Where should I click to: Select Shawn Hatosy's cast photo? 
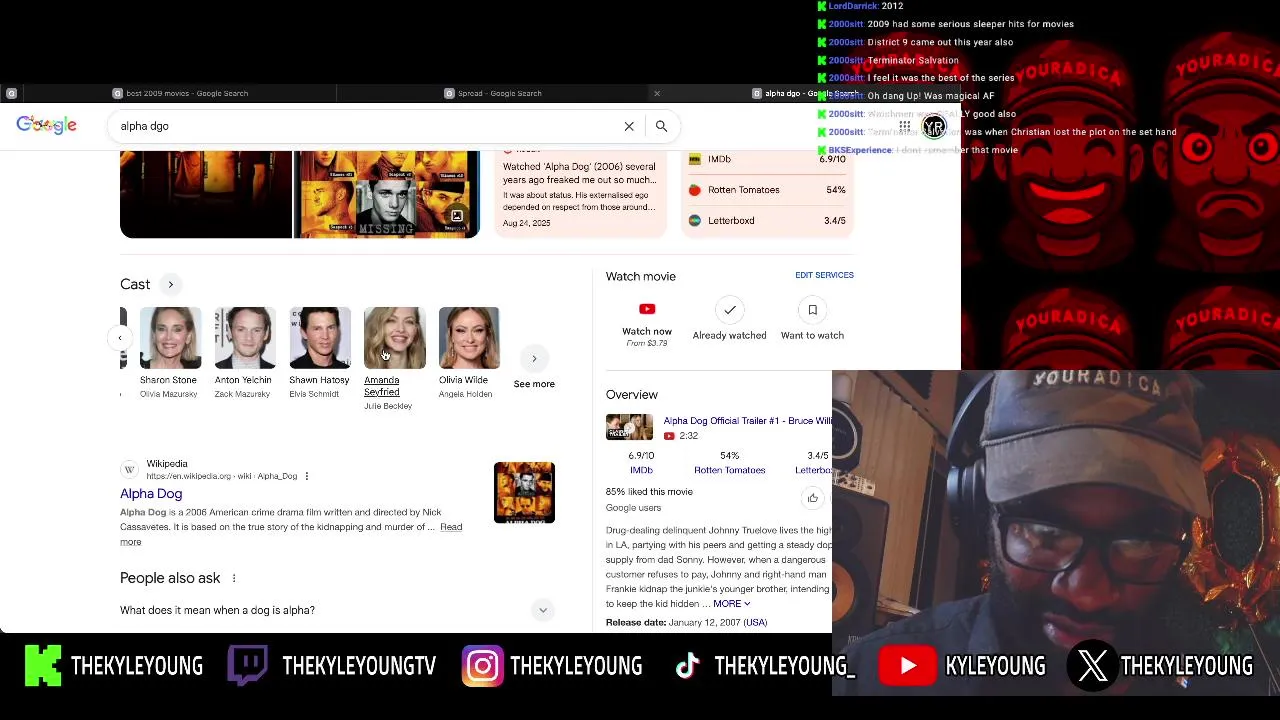tap(320, 338)
